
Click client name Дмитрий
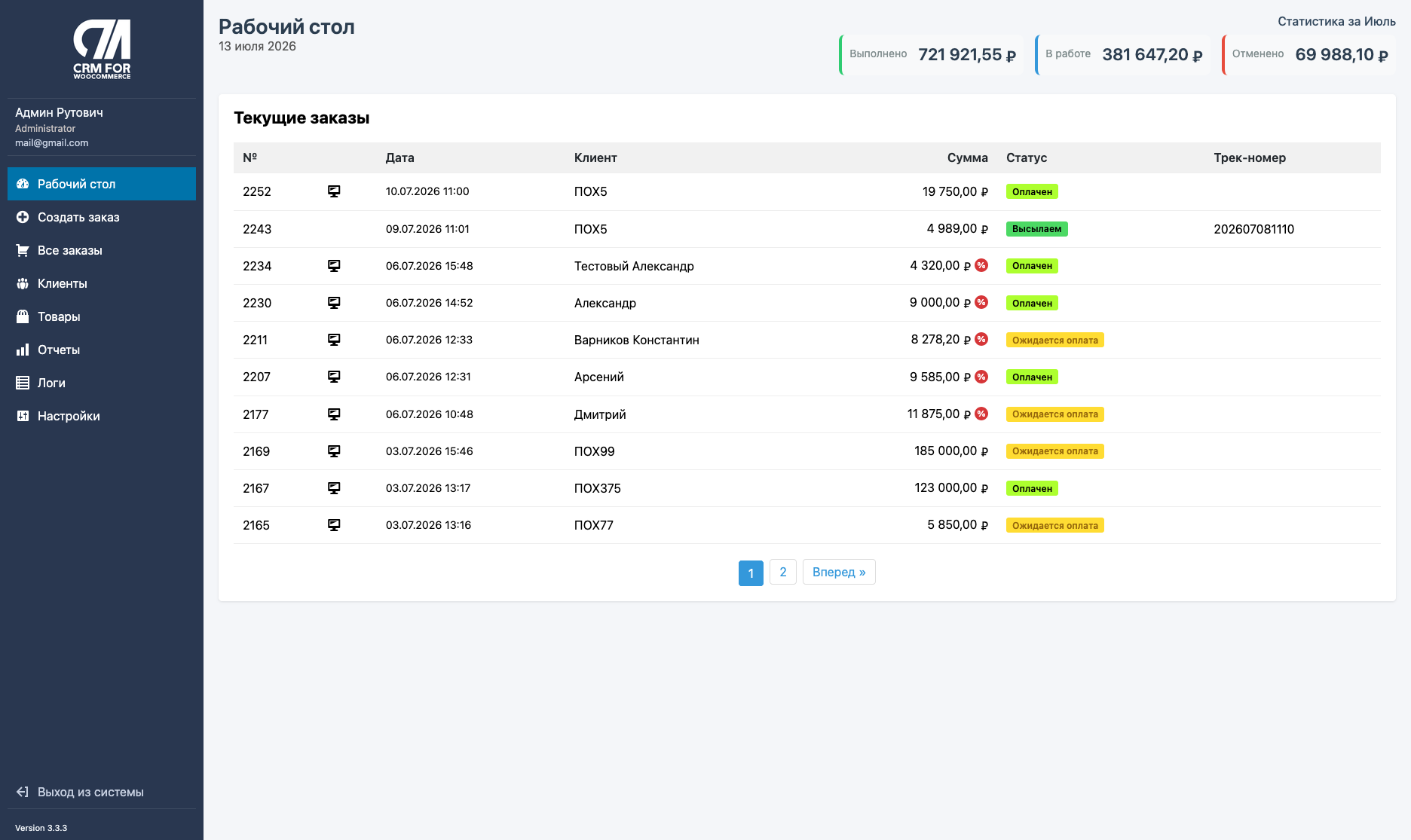pos(600,414)
